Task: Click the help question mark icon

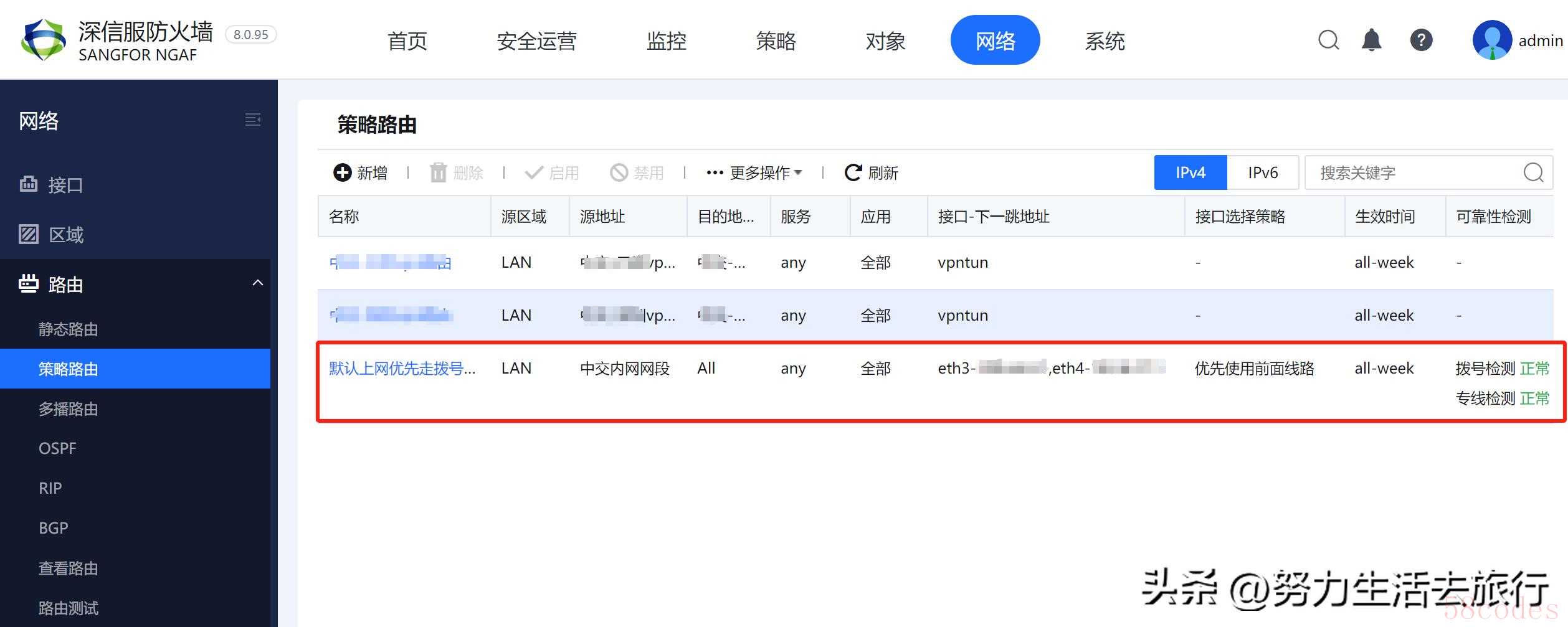Action: (x=1420, y=40)
